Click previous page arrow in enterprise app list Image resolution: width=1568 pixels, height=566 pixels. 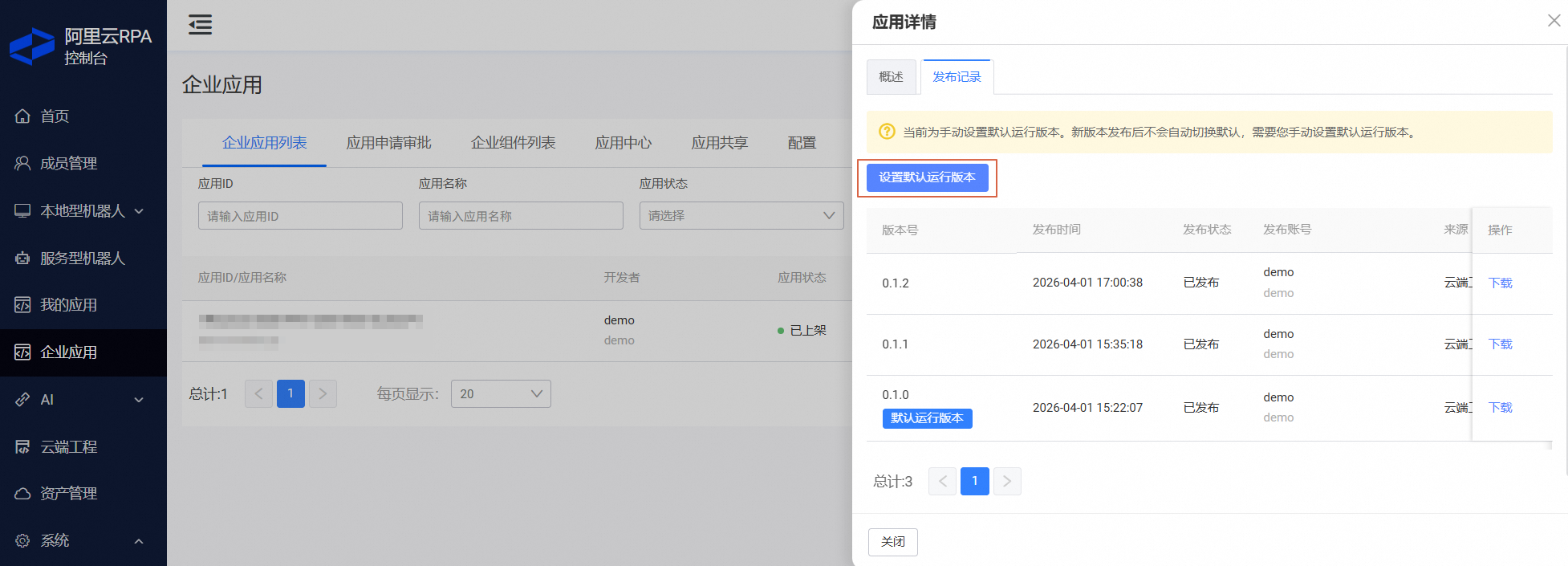(x=258, y=393)
